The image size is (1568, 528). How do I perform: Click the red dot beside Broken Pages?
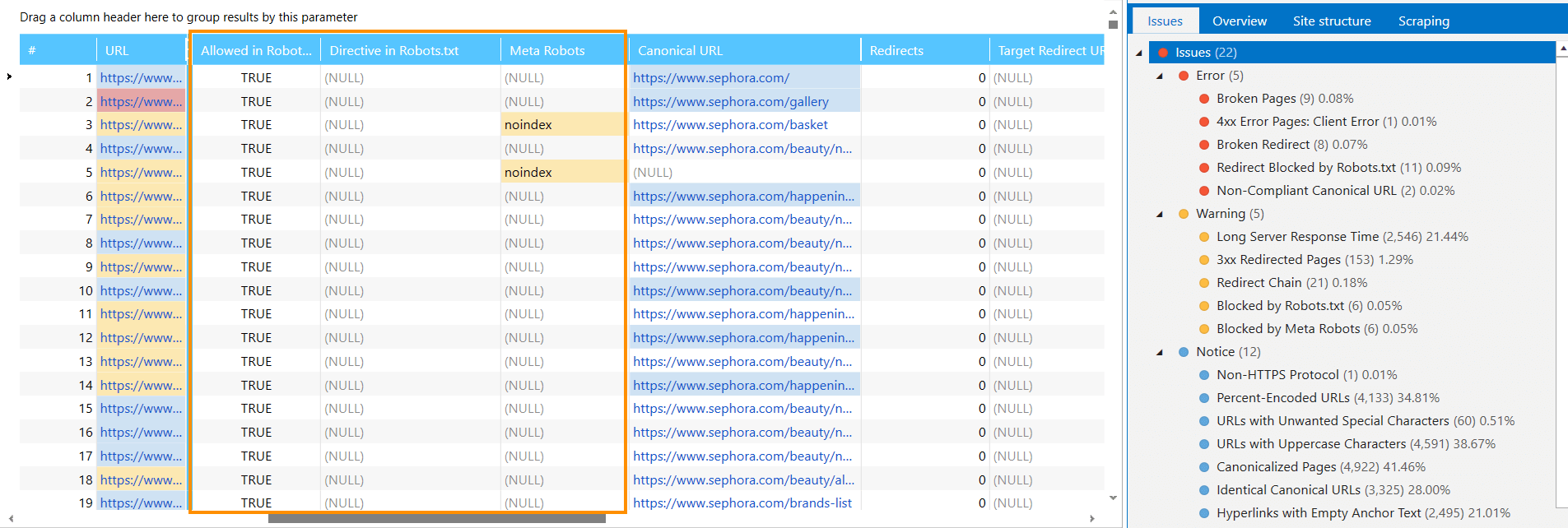[1203, 99]
